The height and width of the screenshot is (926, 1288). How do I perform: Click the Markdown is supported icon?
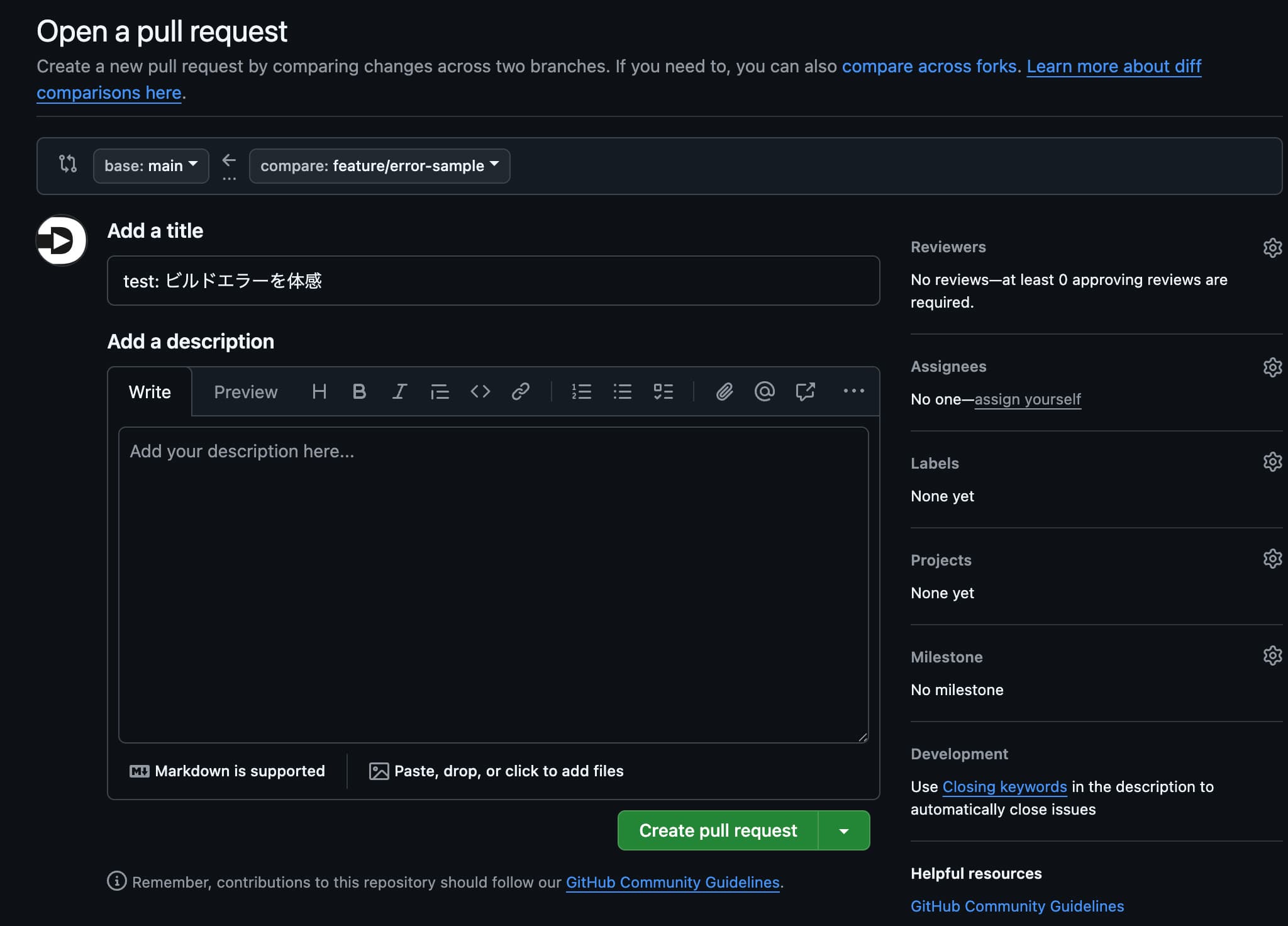(x=139, y=771)
